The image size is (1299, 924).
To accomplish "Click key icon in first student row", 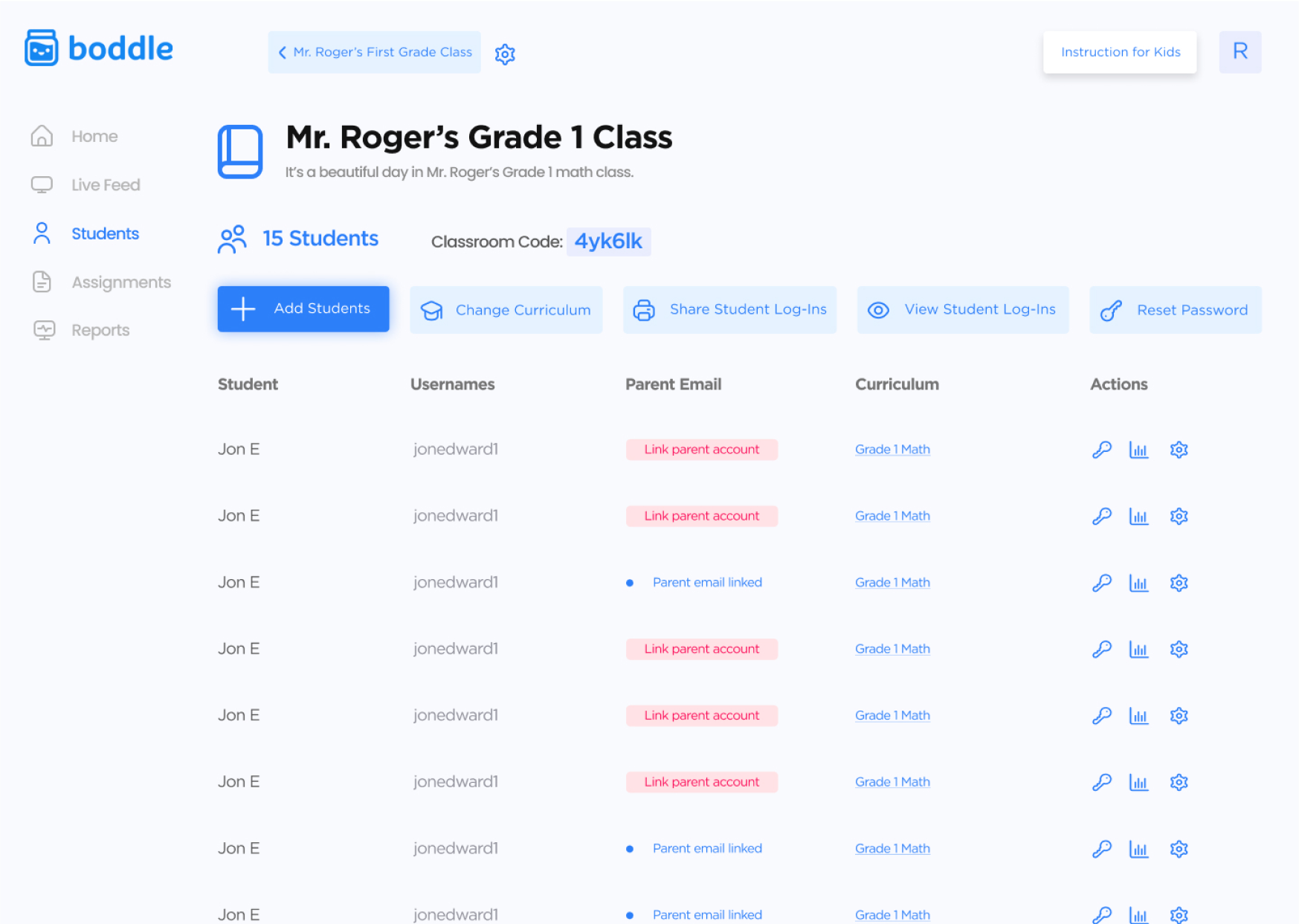I will (1102, 450).
